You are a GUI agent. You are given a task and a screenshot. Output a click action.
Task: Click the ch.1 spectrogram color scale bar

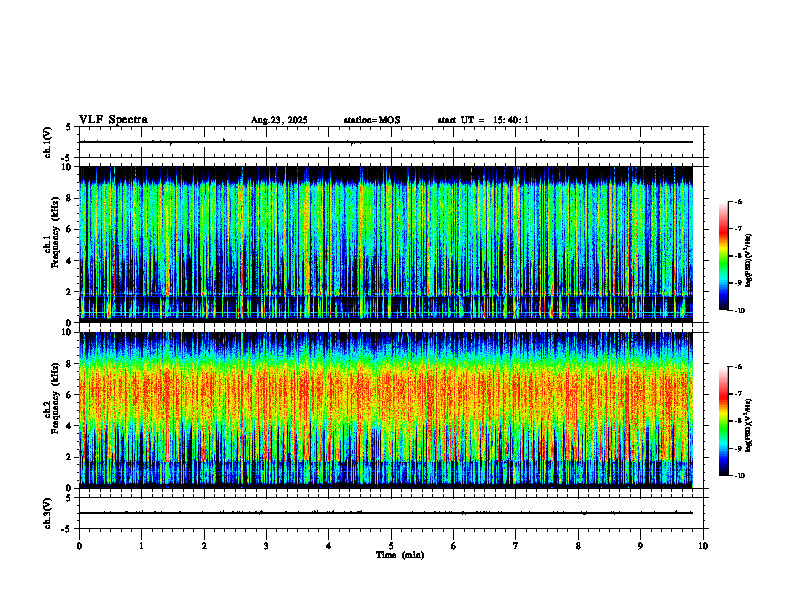click(x=723, y=256)
